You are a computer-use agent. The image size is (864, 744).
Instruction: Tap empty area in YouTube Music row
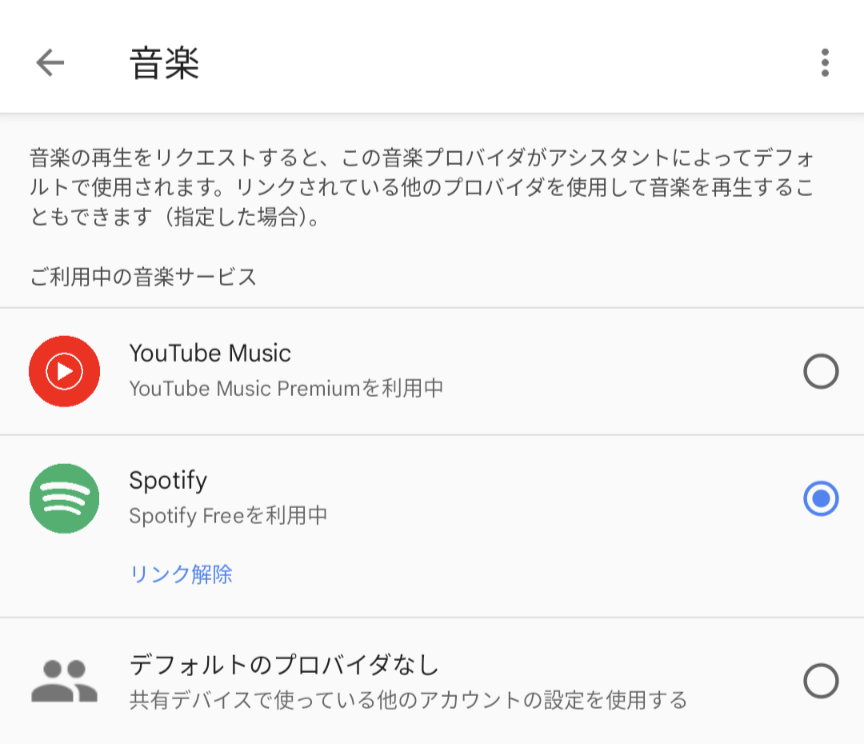pyautogui.click(x=606, y=371)
